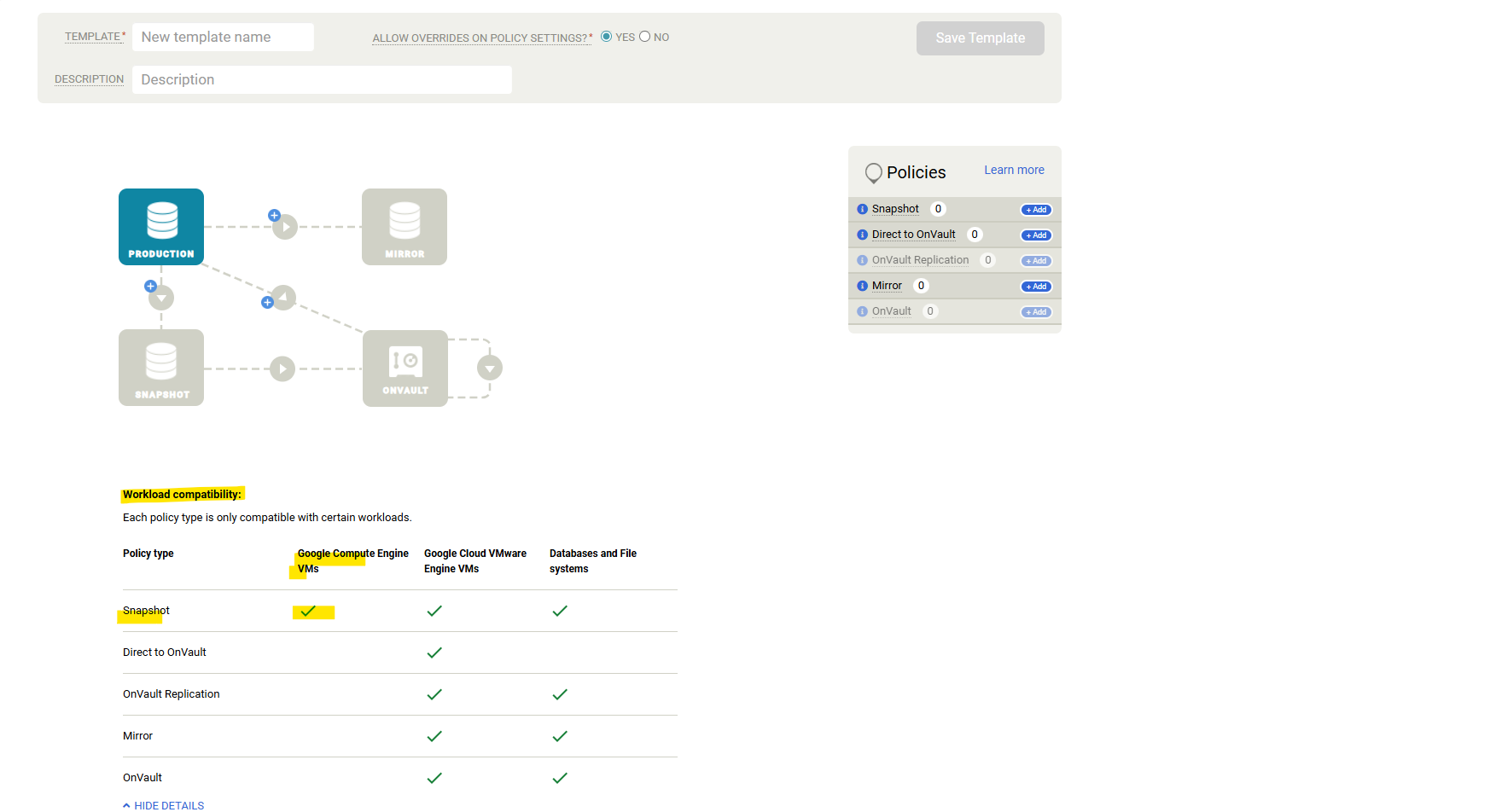Open the Learn more link
The width and height of the screenshot is (1496, 812).
1014,170
